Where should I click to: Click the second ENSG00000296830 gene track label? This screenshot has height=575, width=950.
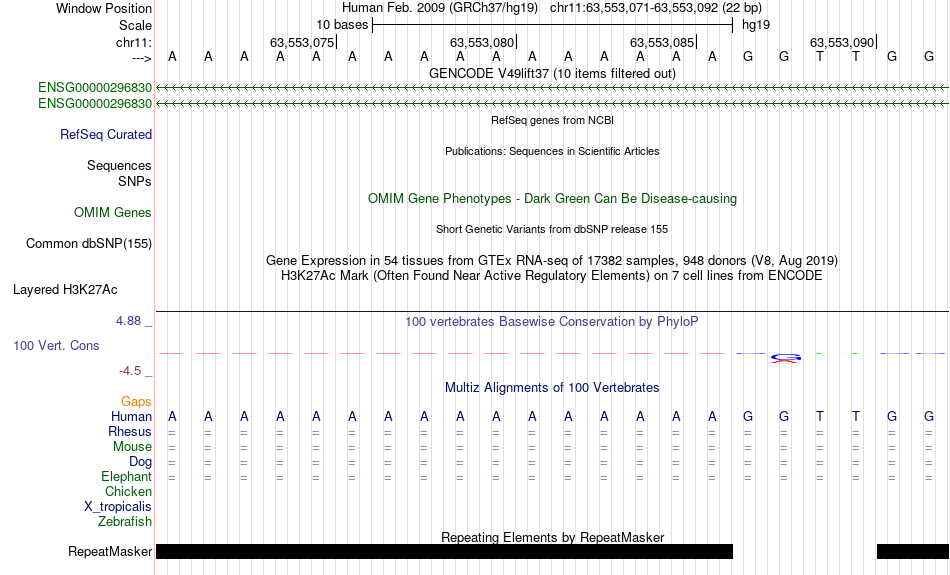coord(95,104)
